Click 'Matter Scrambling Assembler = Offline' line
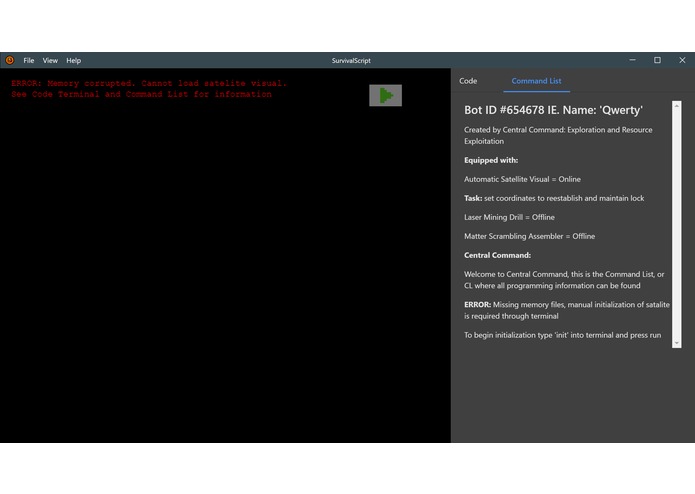 [529, 237]
